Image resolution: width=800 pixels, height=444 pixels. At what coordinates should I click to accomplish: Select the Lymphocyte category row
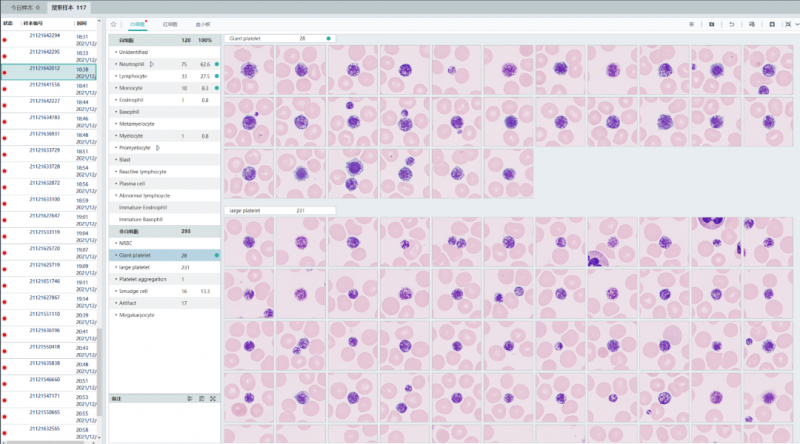point(164,76)
